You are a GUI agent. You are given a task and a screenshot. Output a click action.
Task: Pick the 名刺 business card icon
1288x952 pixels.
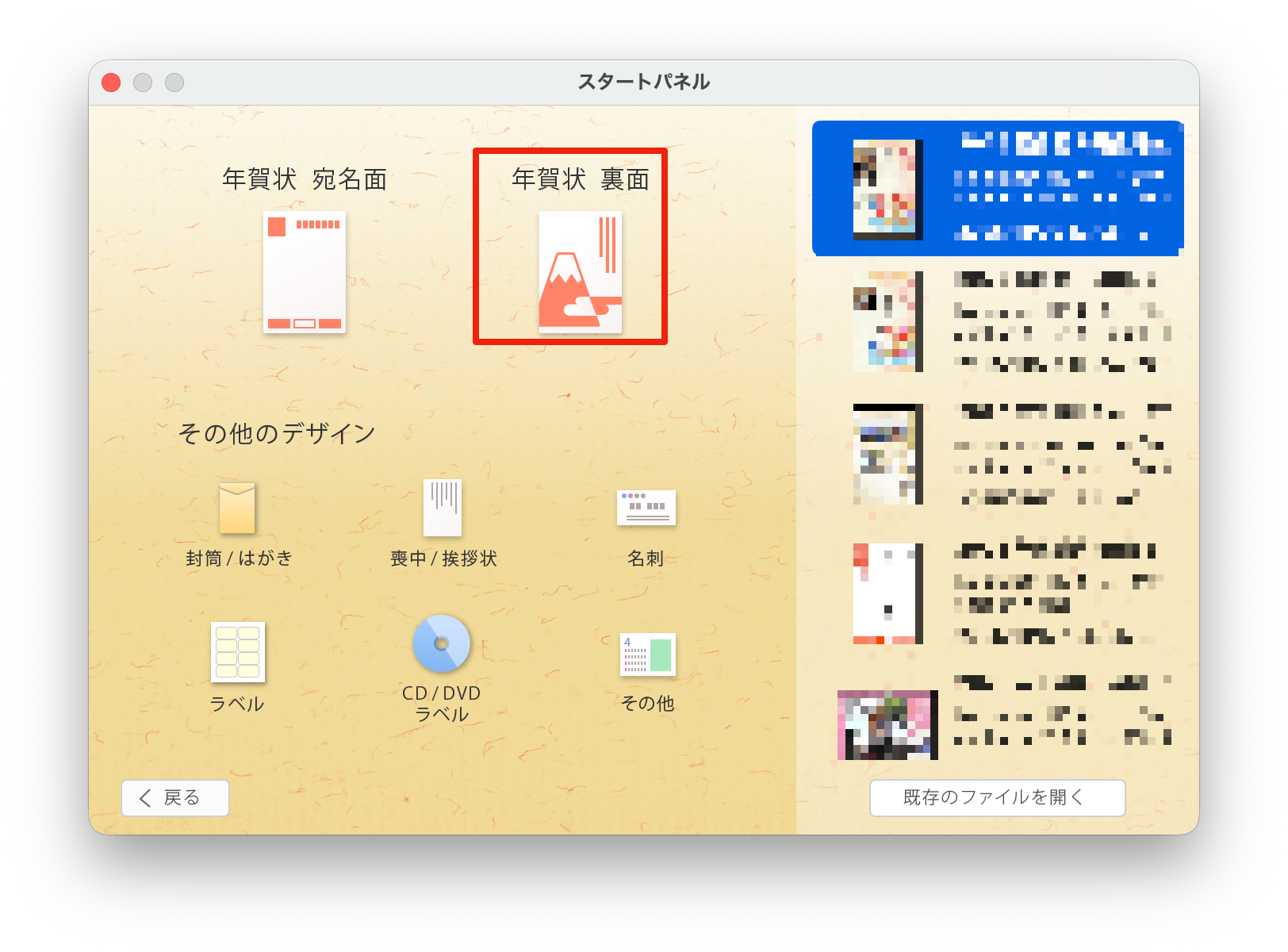(646, 508)
